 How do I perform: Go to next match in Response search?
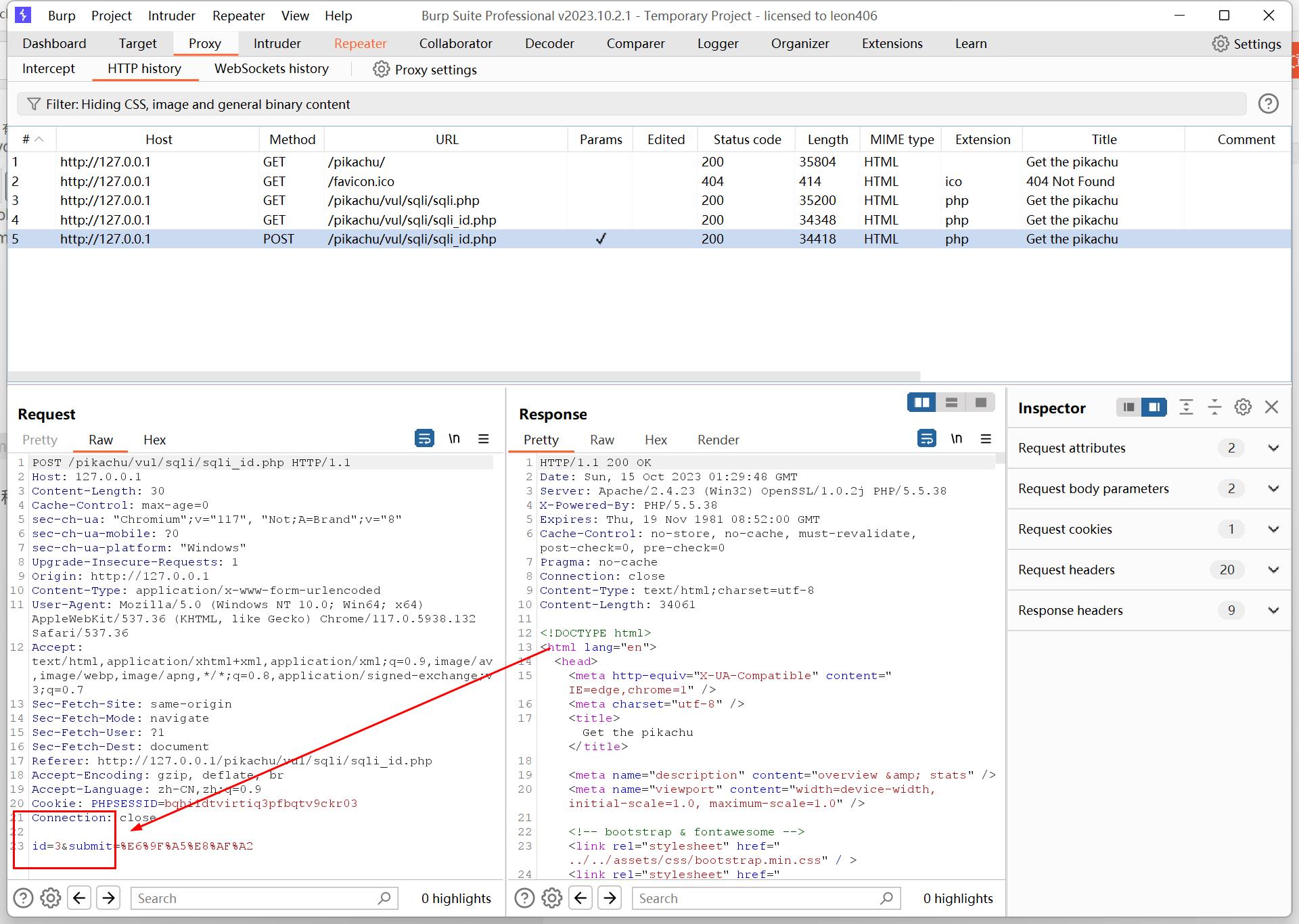[610, 898]
